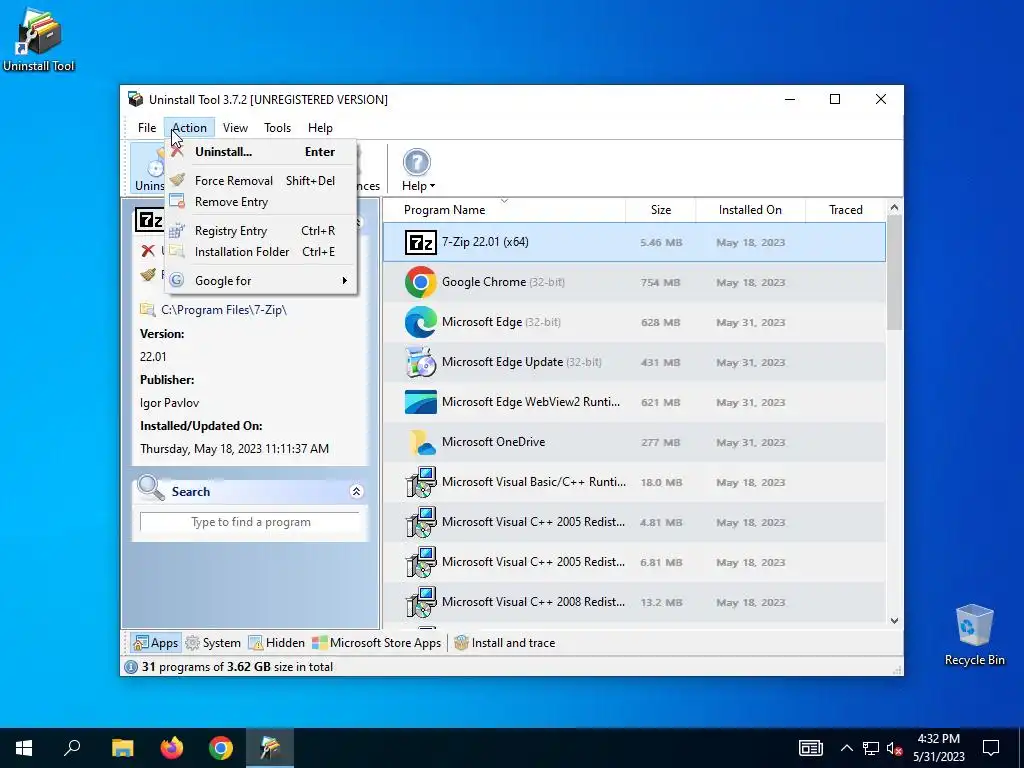Expand the Help toolbar dropdown arrow
Image resolution: width=1024 pixels, height=768 pixels.
pyautogui.click(x=432, y=186)
